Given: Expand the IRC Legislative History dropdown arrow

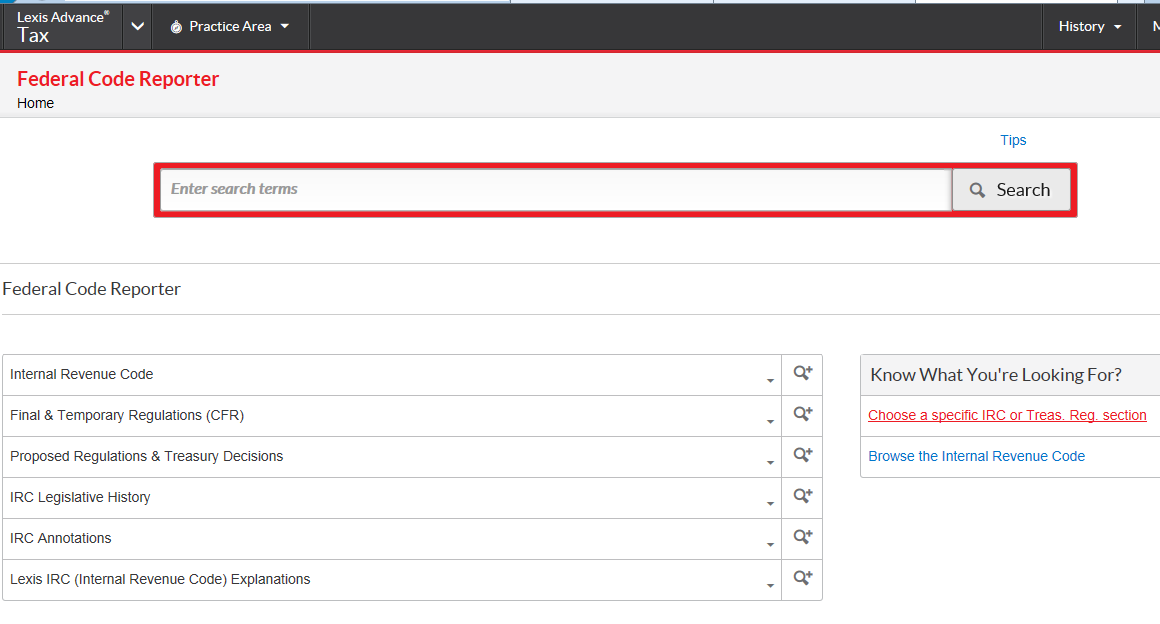Looking at the screenshot, I should 770,503.
